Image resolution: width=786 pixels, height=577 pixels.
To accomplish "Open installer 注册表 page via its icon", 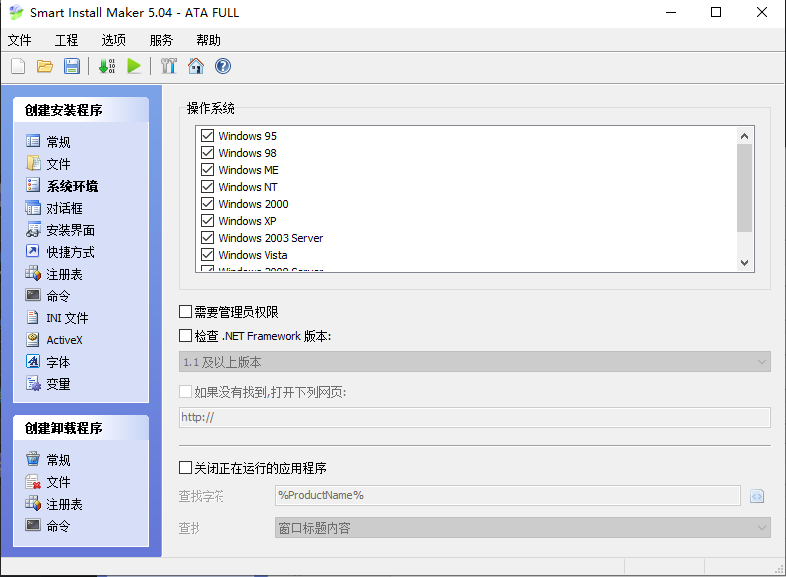I will tap(33, 273).
